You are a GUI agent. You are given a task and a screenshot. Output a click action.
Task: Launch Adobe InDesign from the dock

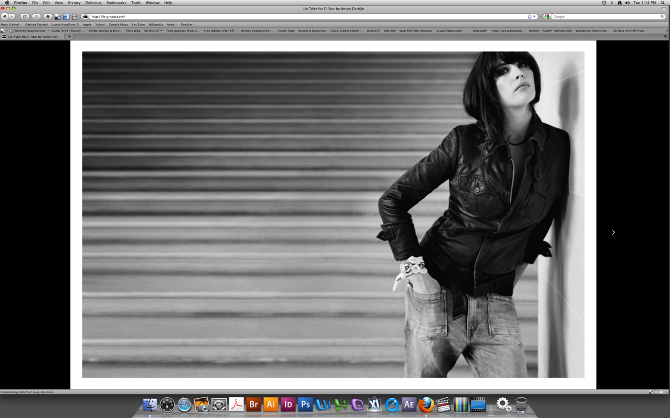coord(288,404)
